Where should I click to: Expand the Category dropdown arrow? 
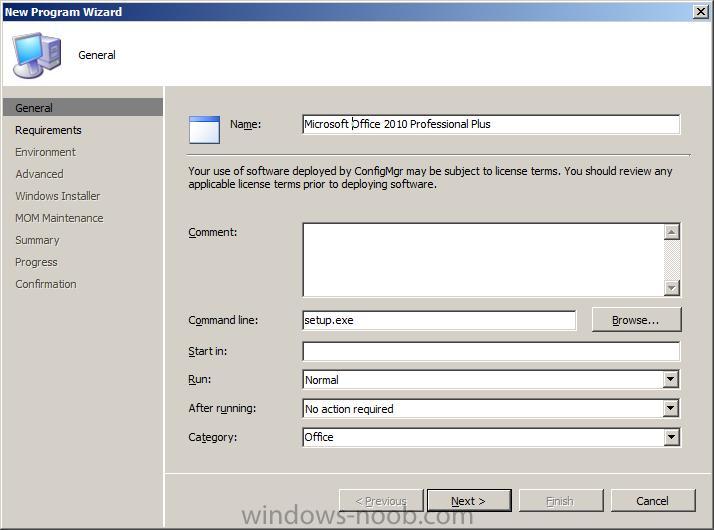click(x=670, y=437)
